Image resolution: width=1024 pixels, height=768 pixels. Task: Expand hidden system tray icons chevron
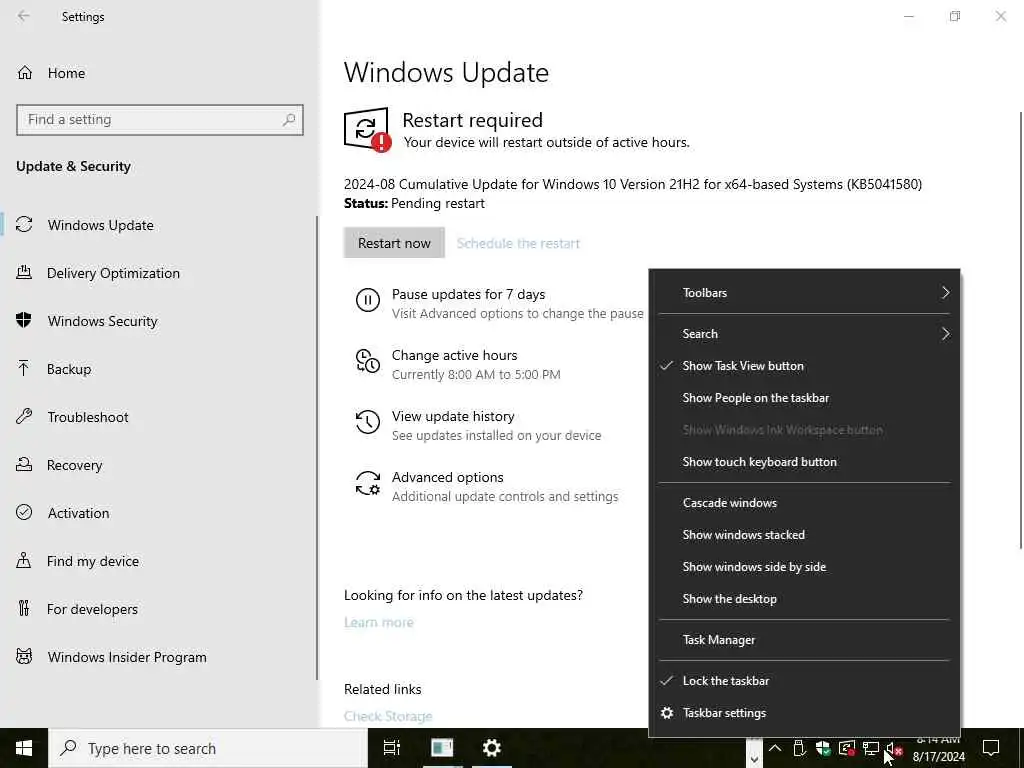click(x=775, y=748)
